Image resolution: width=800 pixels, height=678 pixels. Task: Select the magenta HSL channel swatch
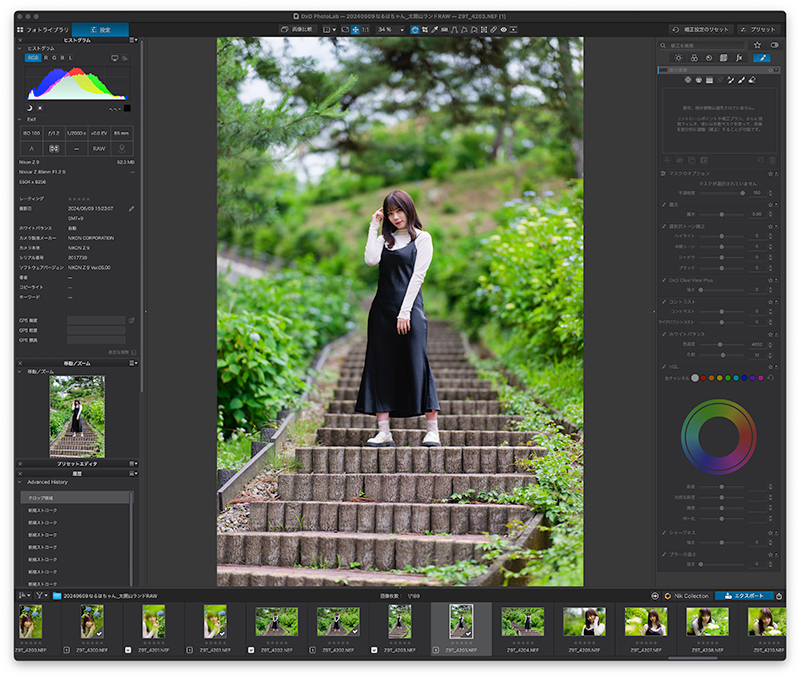[x=761, y=378]
